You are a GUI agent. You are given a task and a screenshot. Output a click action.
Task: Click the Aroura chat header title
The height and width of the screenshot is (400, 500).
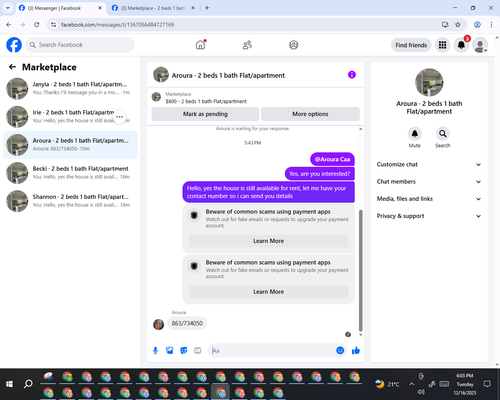click(x=228, y=75)
